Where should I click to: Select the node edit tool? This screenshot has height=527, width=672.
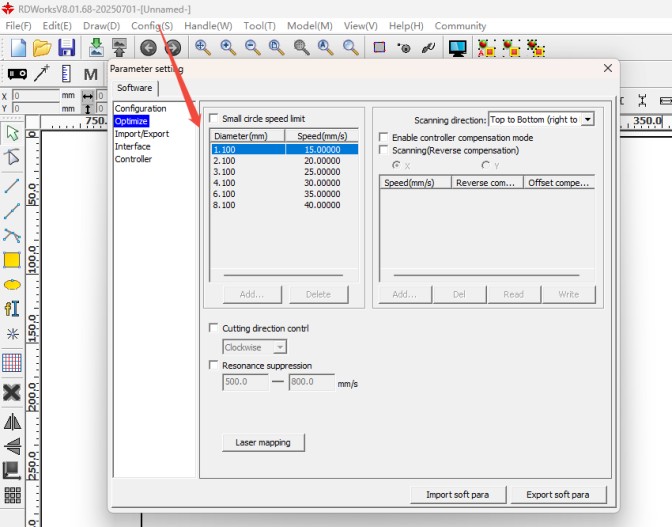12,157
